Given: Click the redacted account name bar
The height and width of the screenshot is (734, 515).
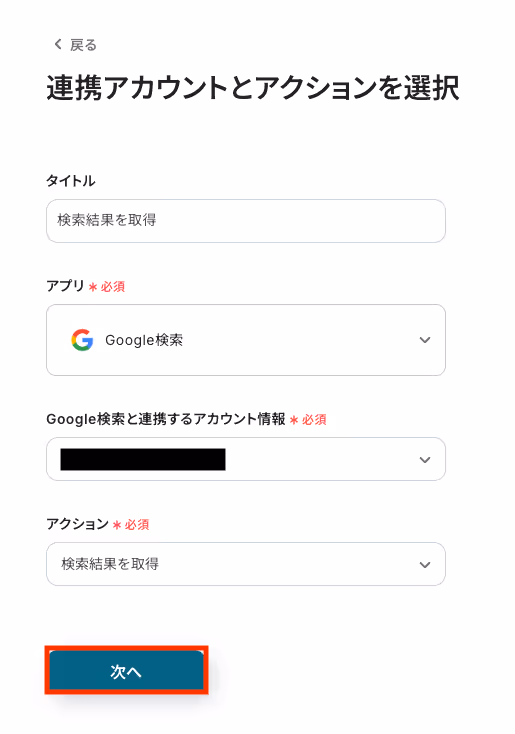Looking at the screenshot, I should point(143,459).
